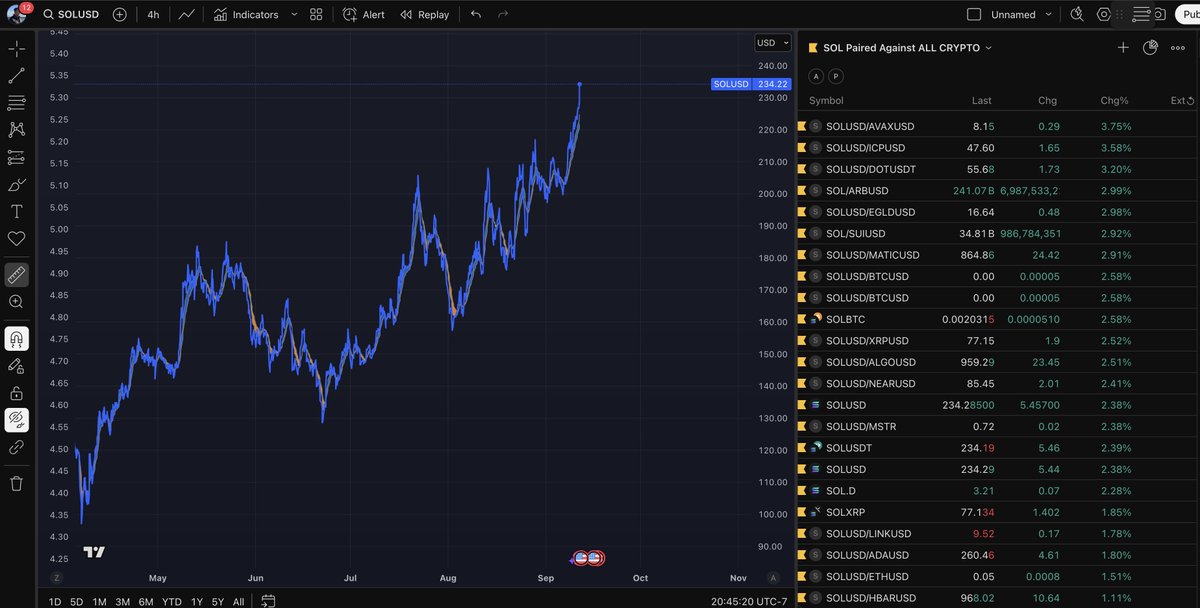Screen dimensions: 1200x608
Task: Open the Fibonacci retracement tools
Action: pyautogui.click(x=17, y=103)
